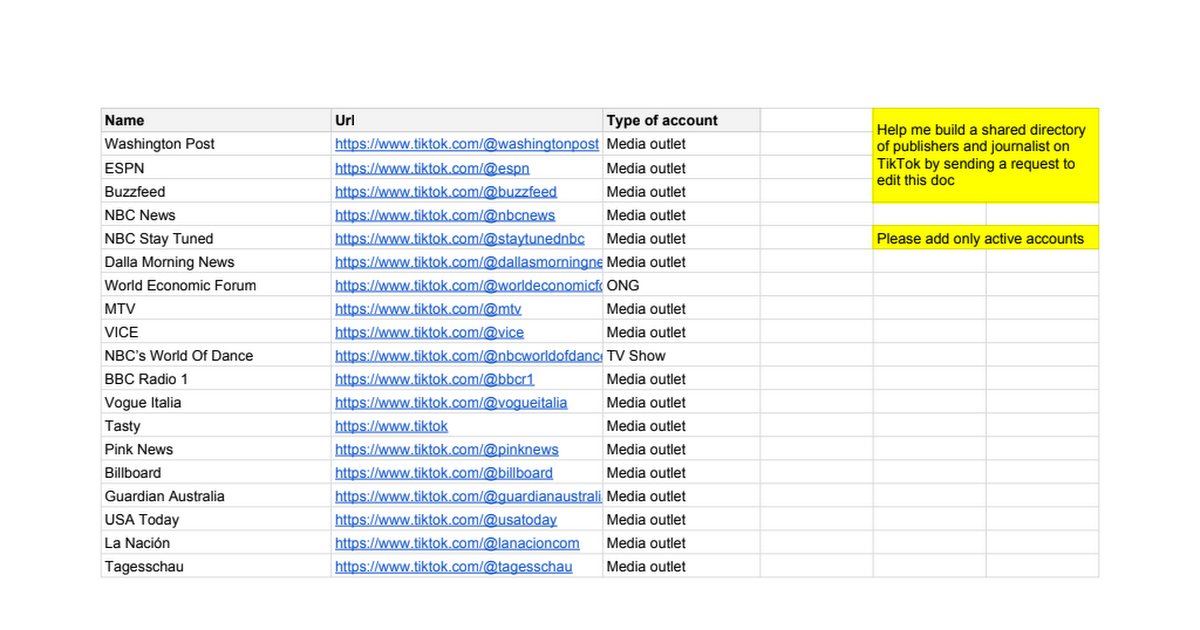This screenshot has width=1200, height=630.
Task: Select Media outlet cell in ESPN row
Action: pos(681,168)
